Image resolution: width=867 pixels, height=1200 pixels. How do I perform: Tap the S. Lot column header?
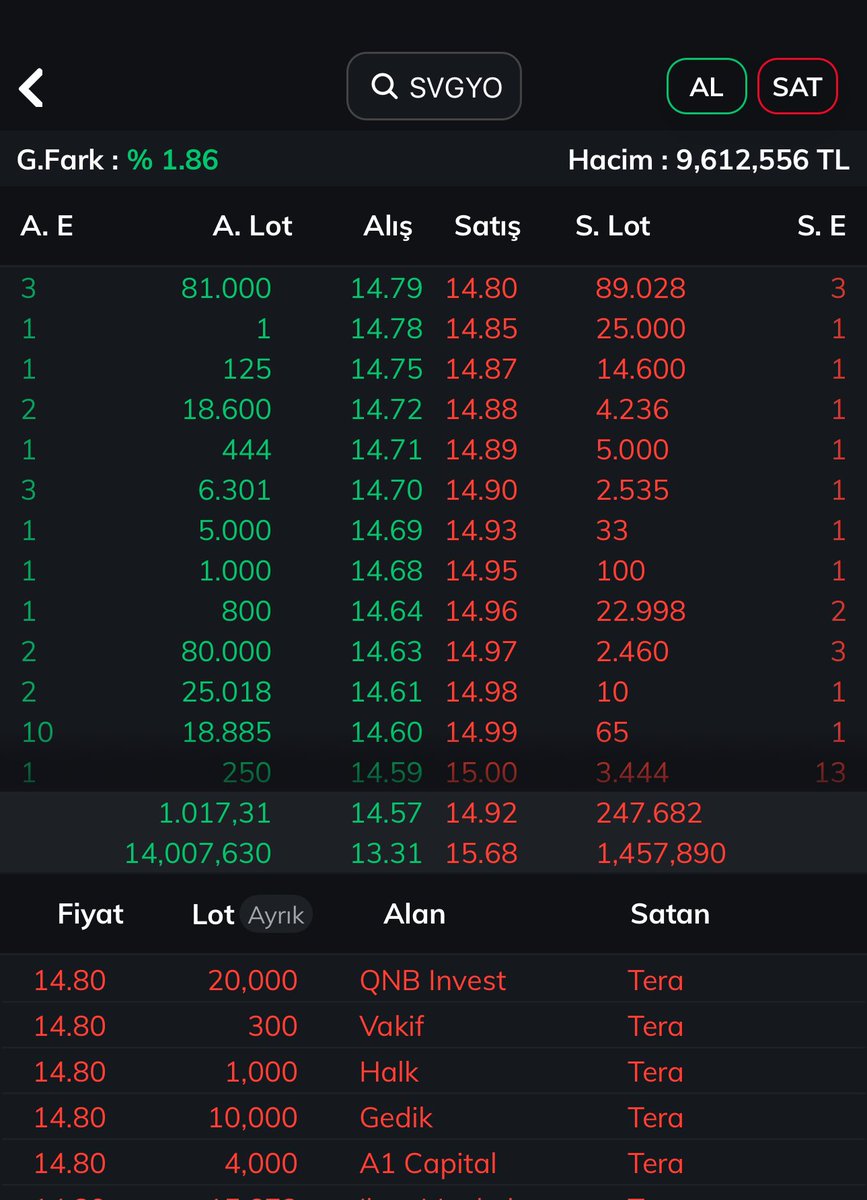(613, 226)
